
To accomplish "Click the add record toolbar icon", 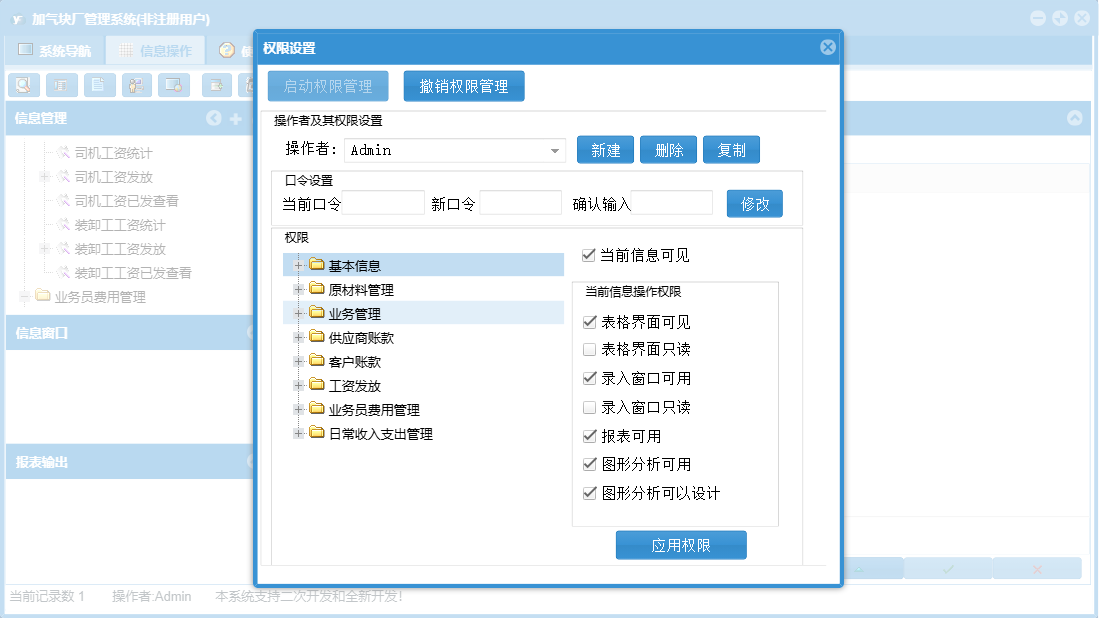I will coord(217,85).
